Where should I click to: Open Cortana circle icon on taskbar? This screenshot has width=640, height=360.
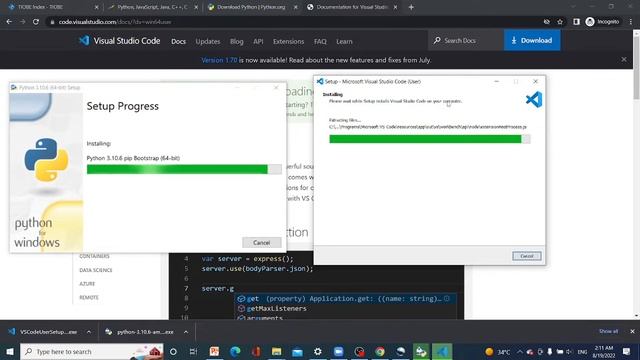click(x=173, y=351)
